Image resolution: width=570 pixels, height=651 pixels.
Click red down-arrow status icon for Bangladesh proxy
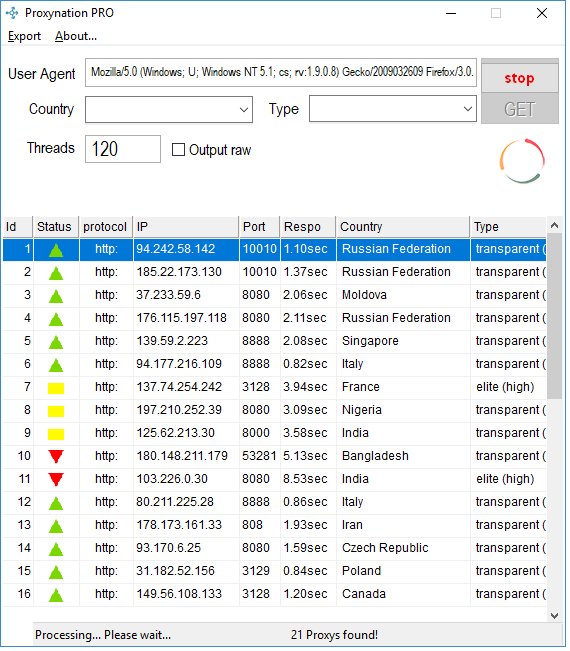56,456
